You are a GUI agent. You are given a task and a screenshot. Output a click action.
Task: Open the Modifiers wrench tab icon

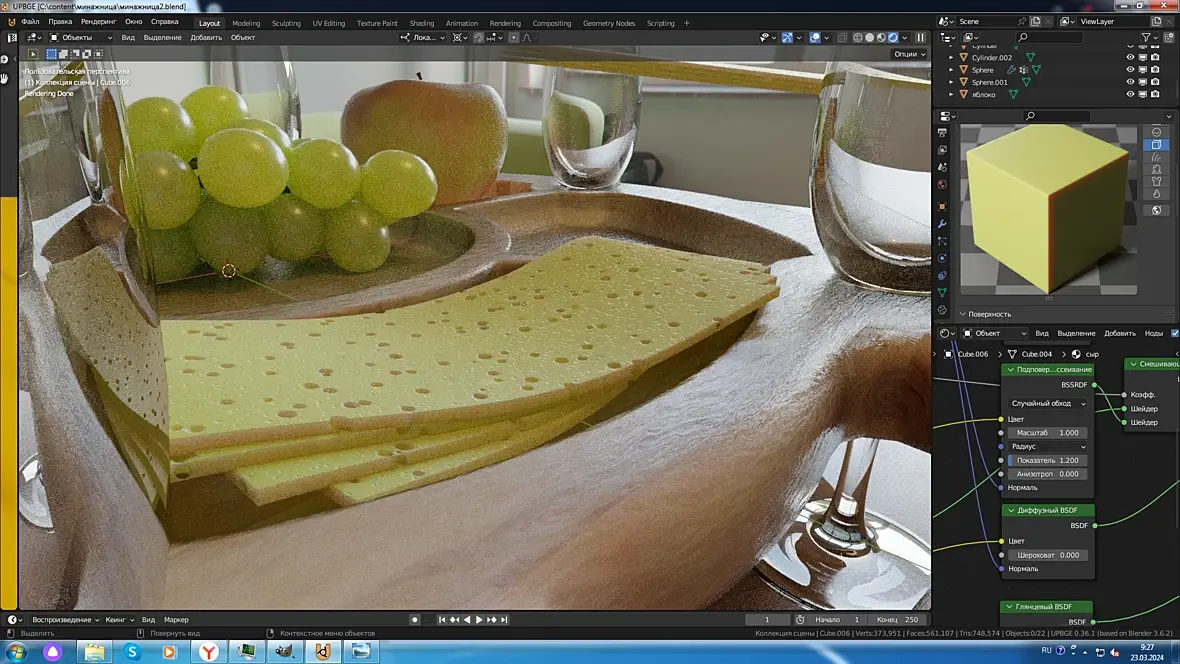(942, 224)
